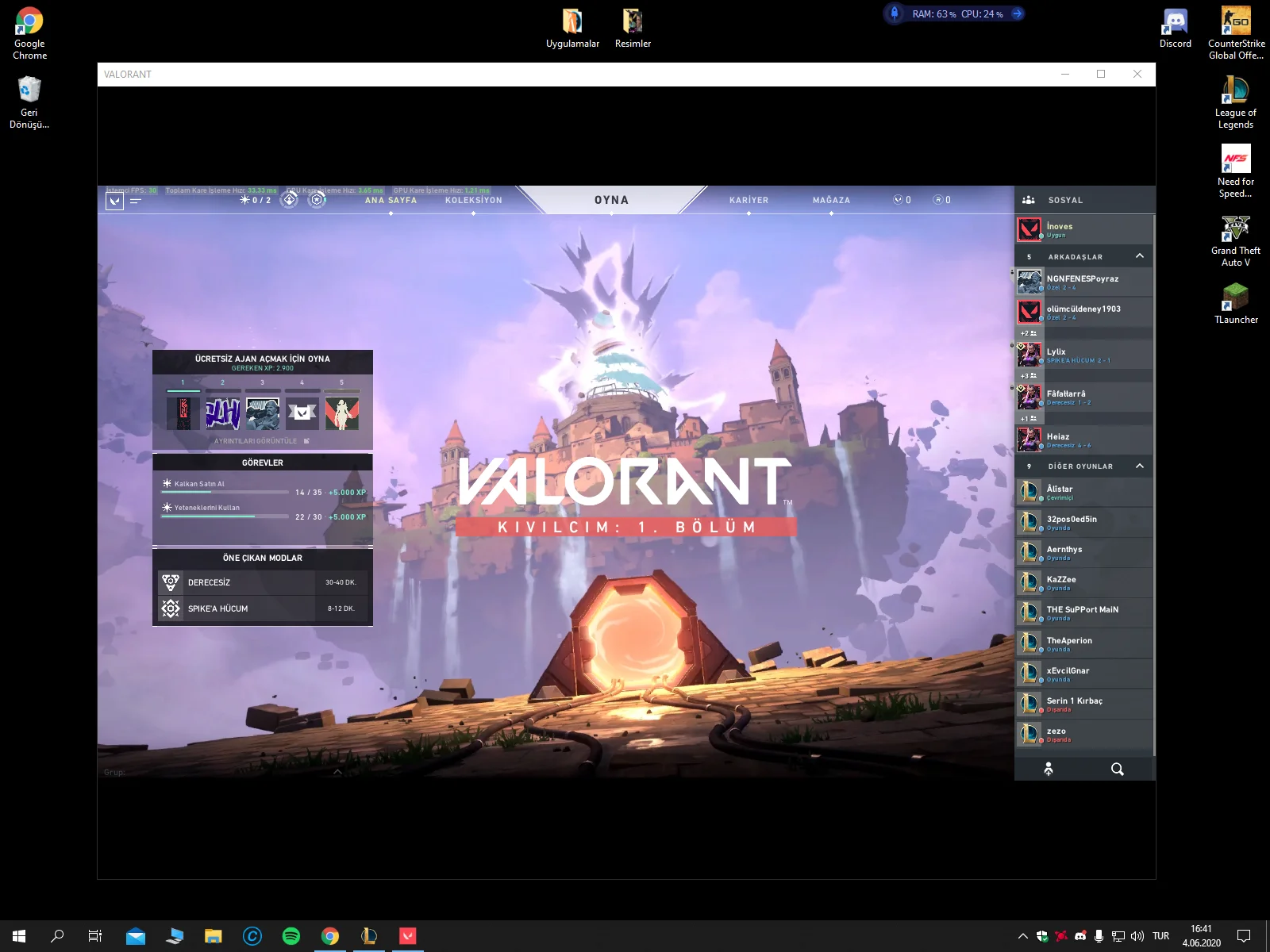Click the Yeteneklerini Kullan mission progress bar
The image size is (1270, 952).
pos(225,516)
